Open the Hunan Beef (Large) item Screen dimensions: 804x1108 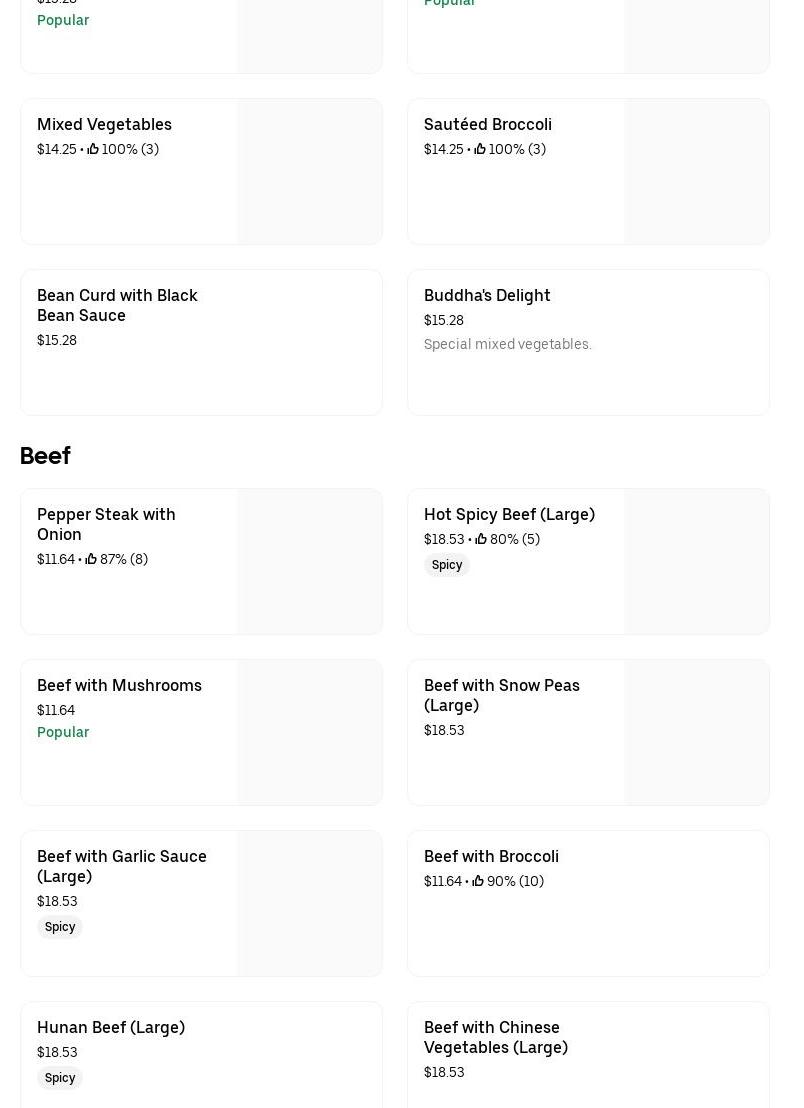(x=111, y=1027)
